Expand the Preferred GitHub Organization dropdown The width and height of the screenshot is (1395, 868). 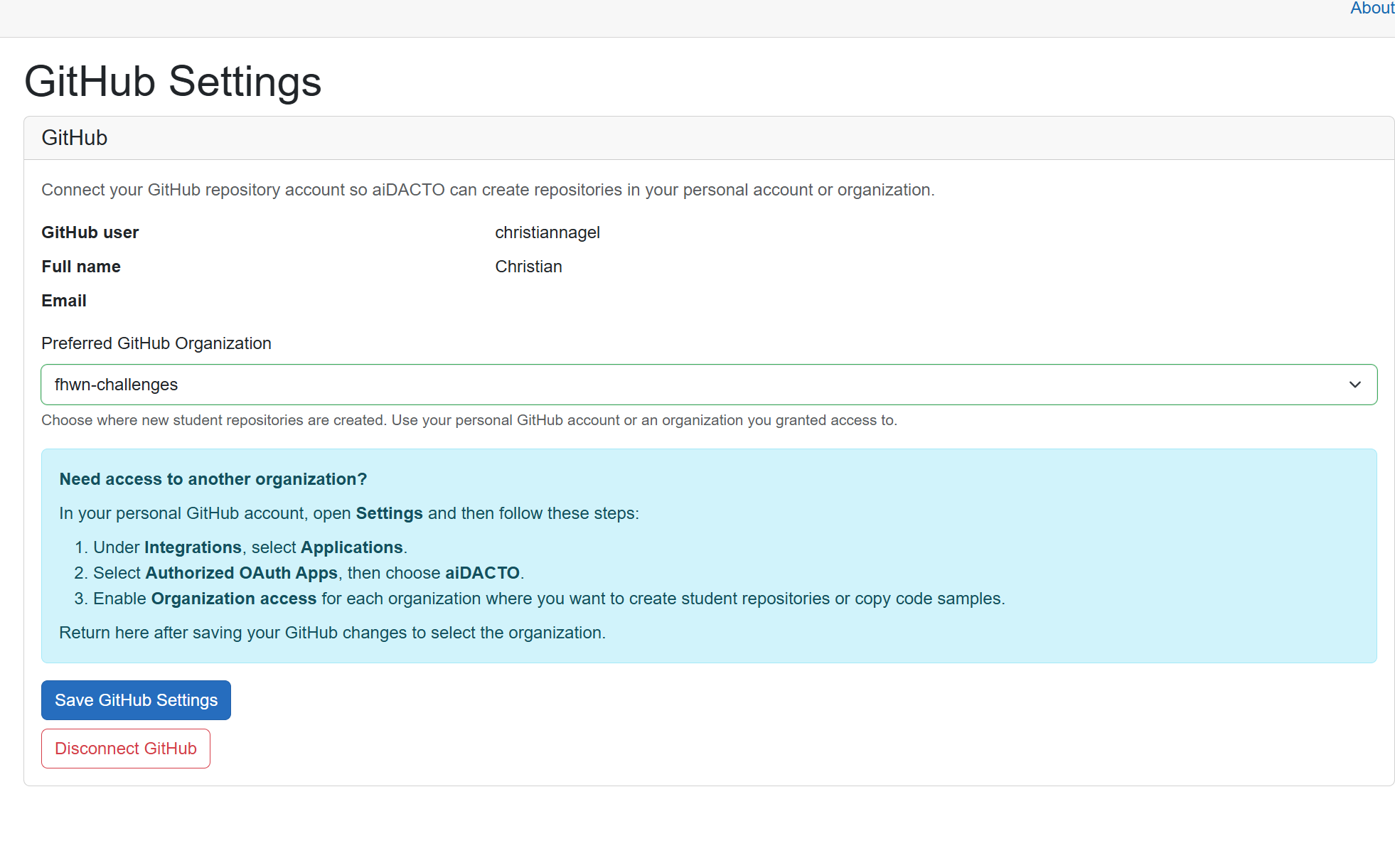(x=709, y=385)
